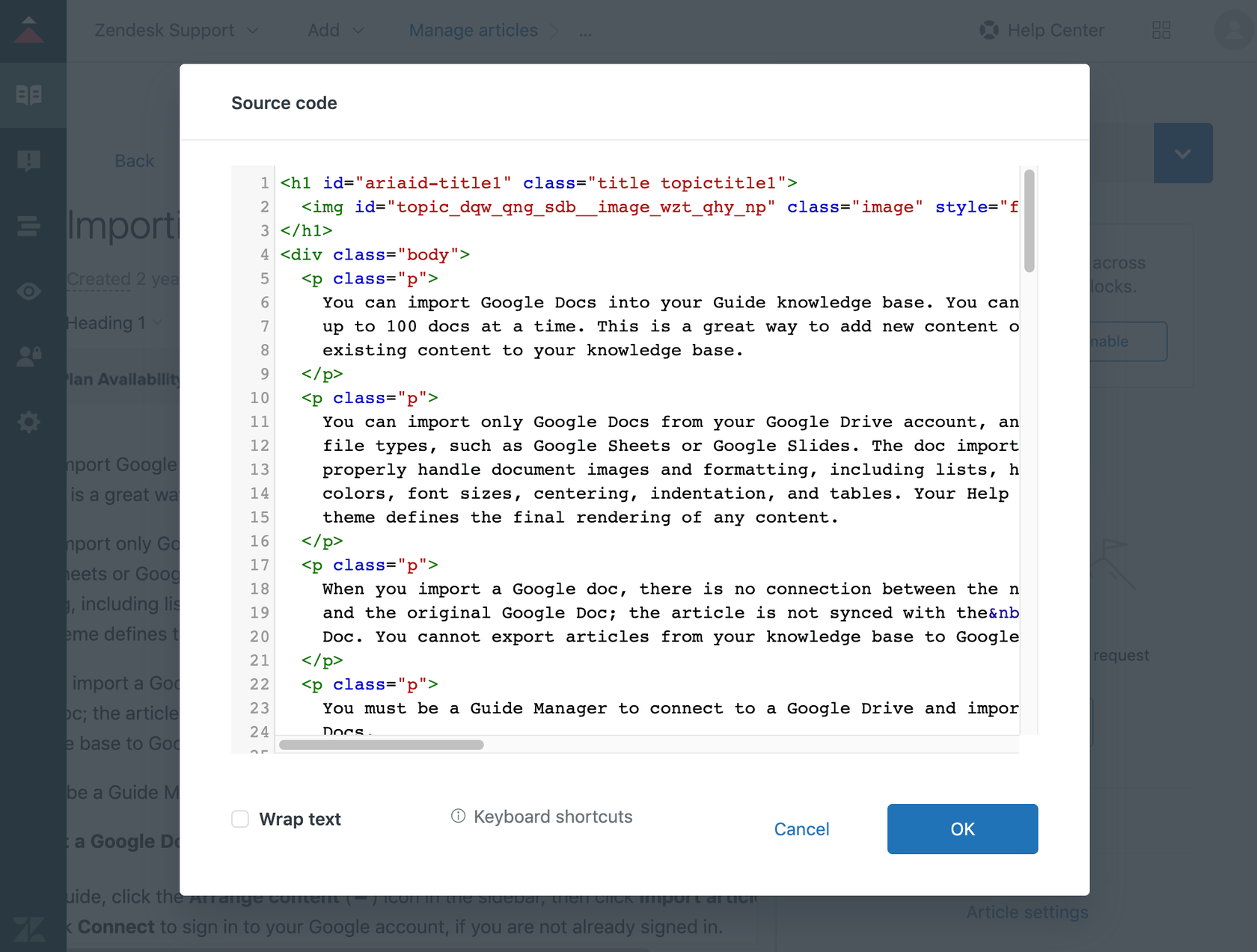Open the Guide knowledge base panel icon
The width and height of the screenshot is (1257, 952).
point(30,95)
